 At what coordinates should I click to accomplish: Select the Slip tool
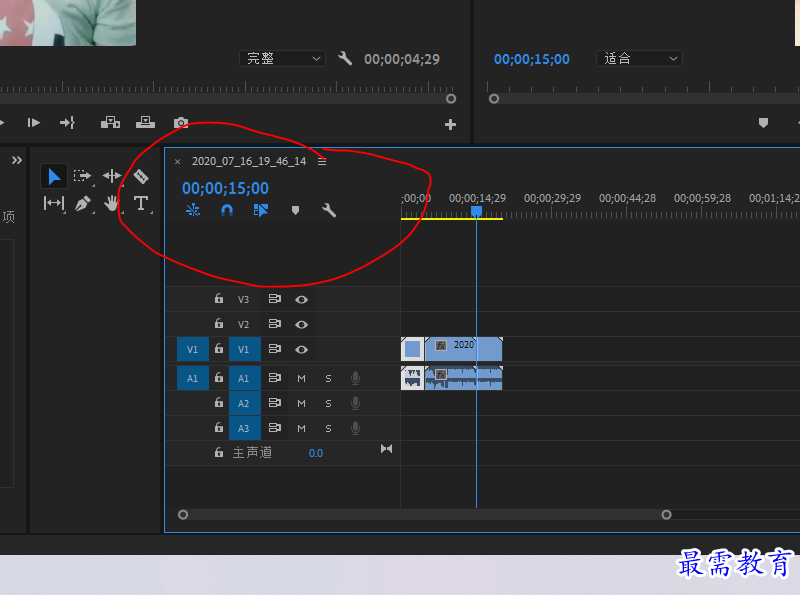pos(54,204)
